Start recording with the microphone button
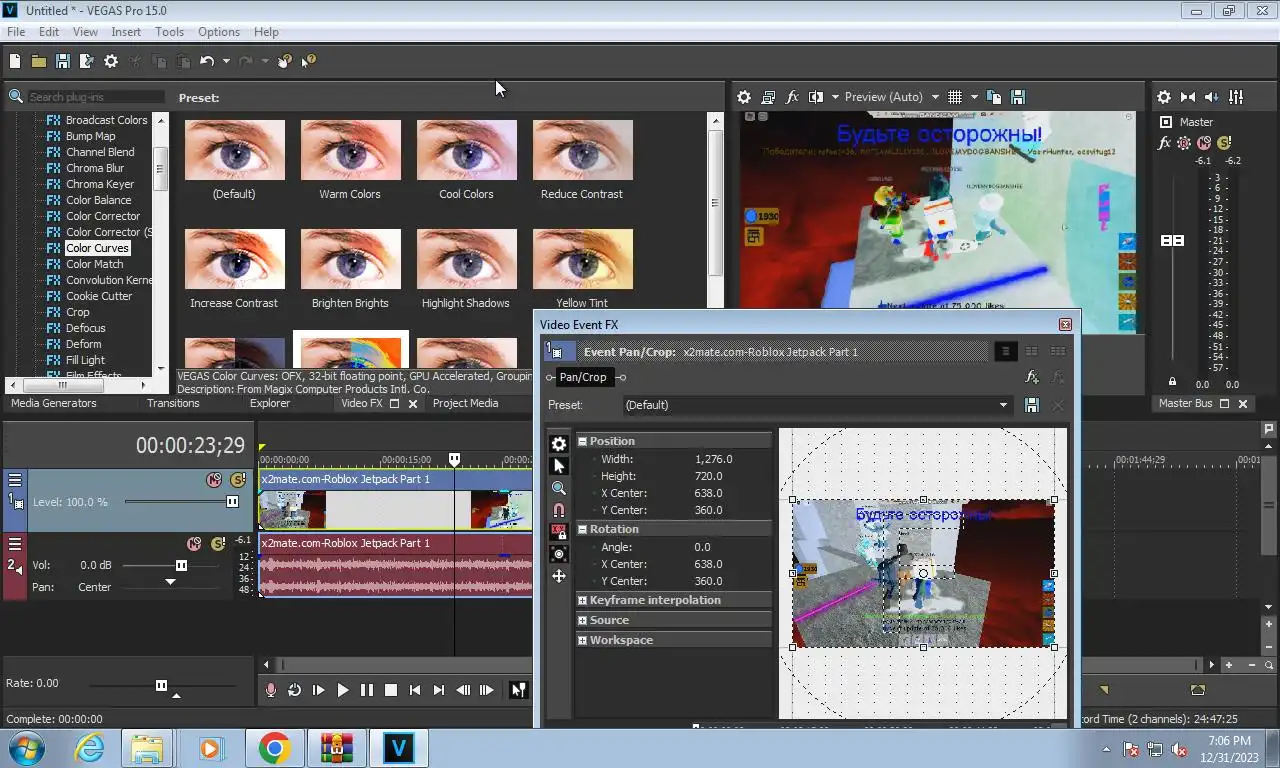Screen dimensions: 1280x768 pos(270,690)
